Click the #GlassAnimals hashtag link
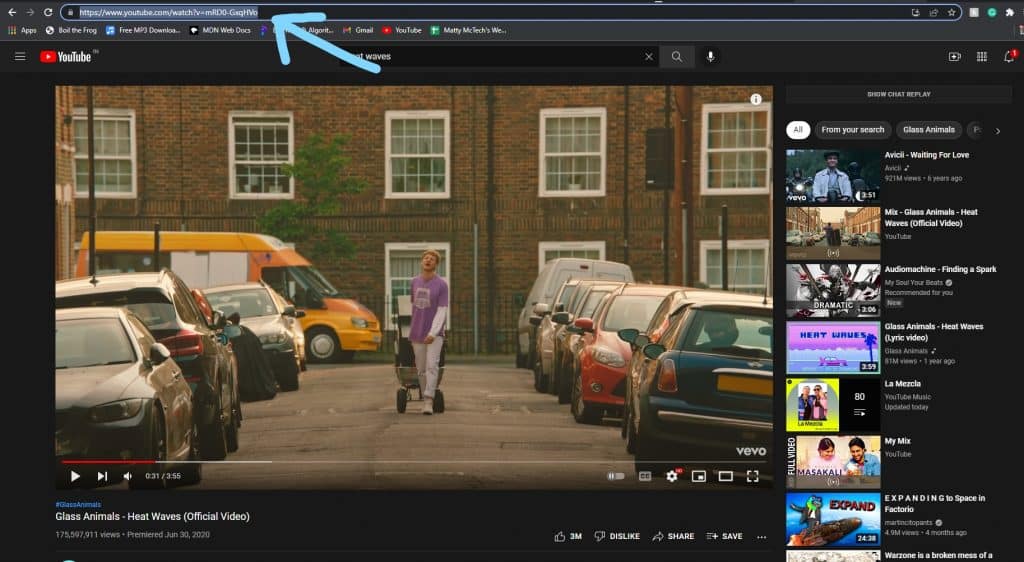1024x562 pixels. [x=78, y=505]
